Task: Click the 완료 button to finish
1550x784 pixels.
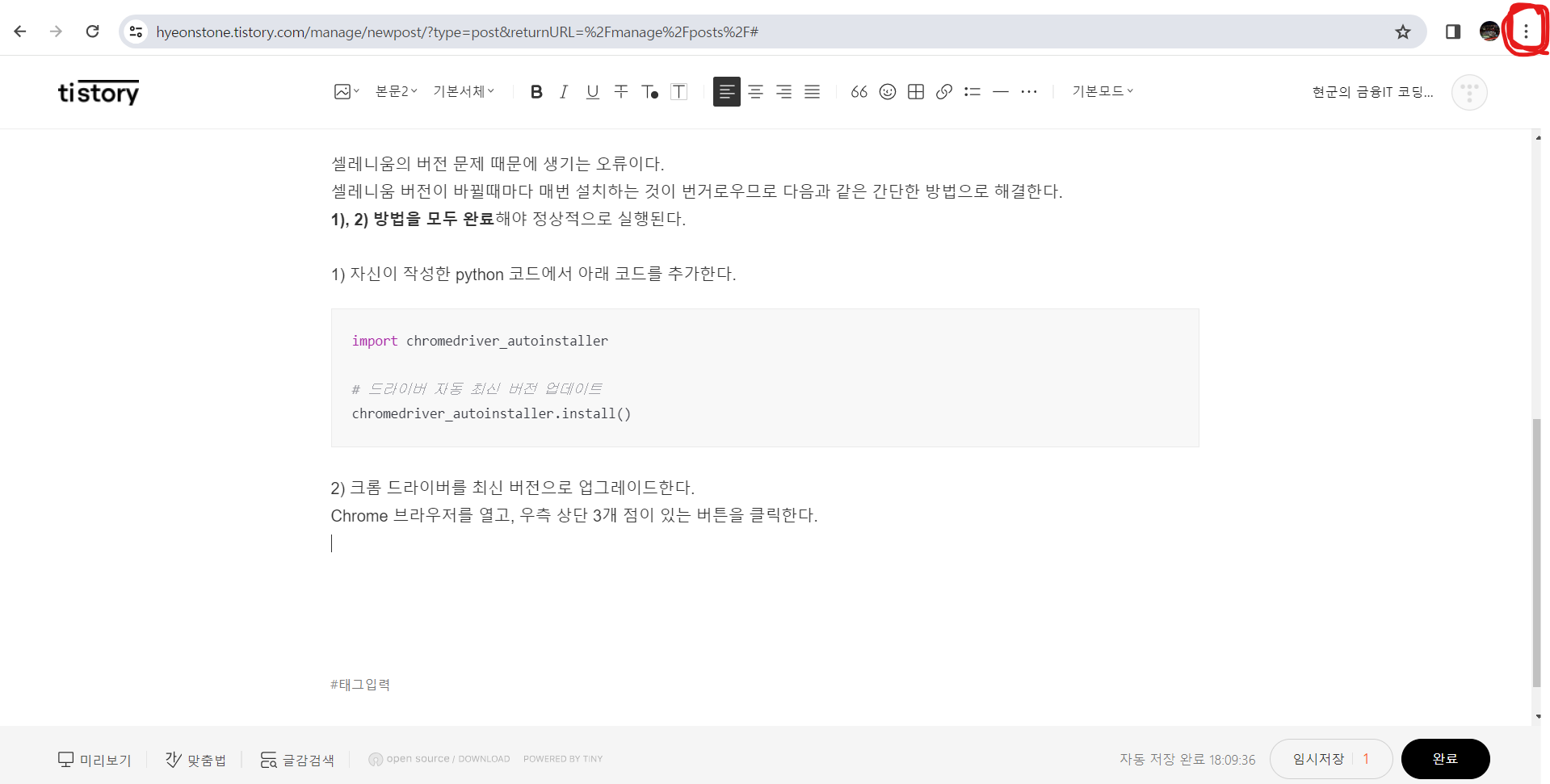Action: 1445,759
